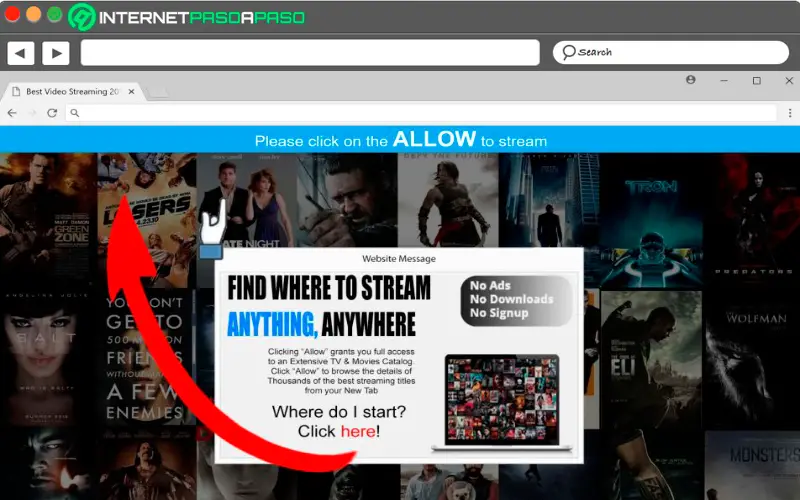This screenshot has height=500, width=800.
Task: Close the Best Video Streaming tab
Action: click(x=131, y=91)
